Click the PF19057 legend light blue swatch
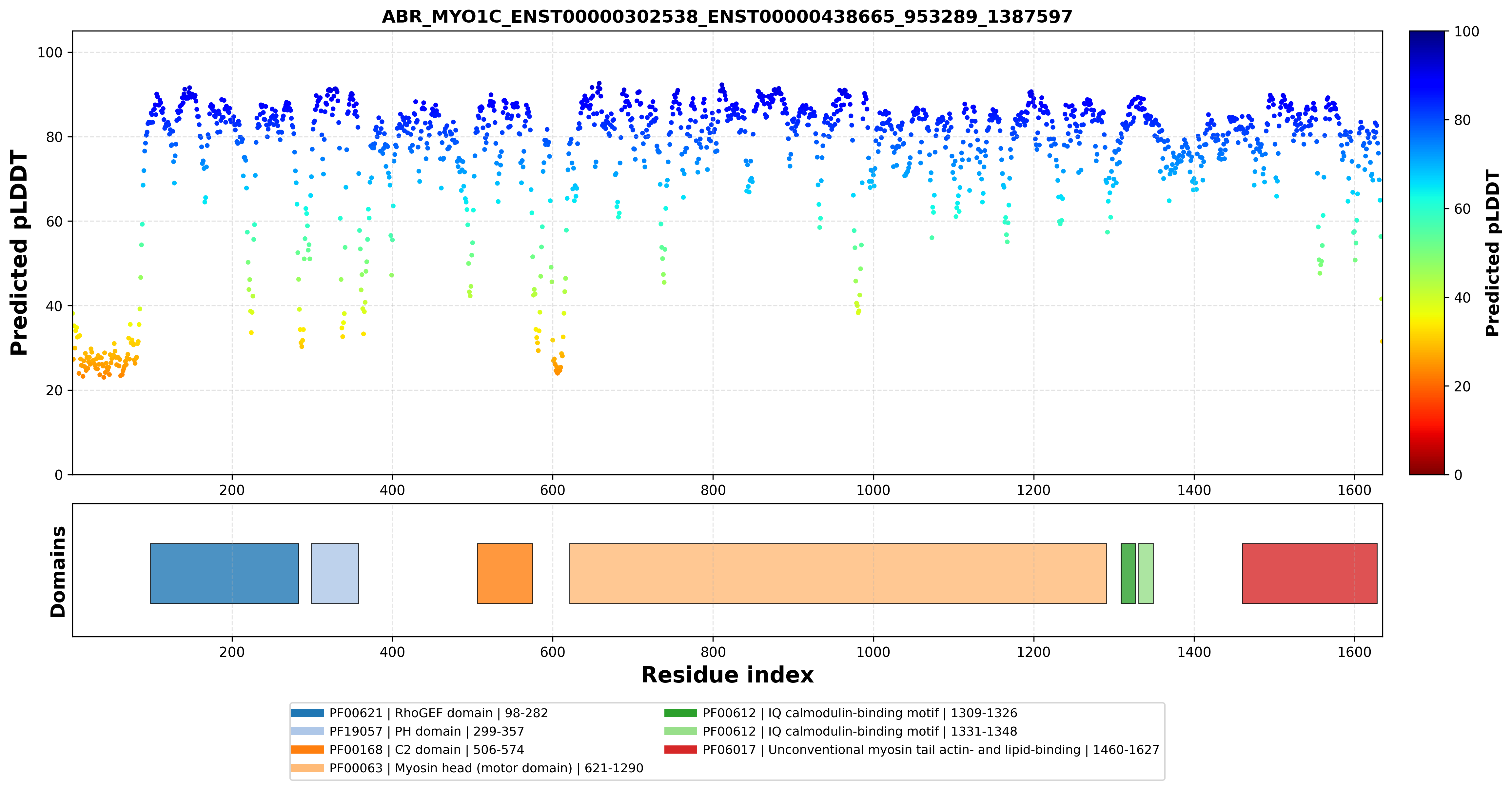 (x=307, y=731)
